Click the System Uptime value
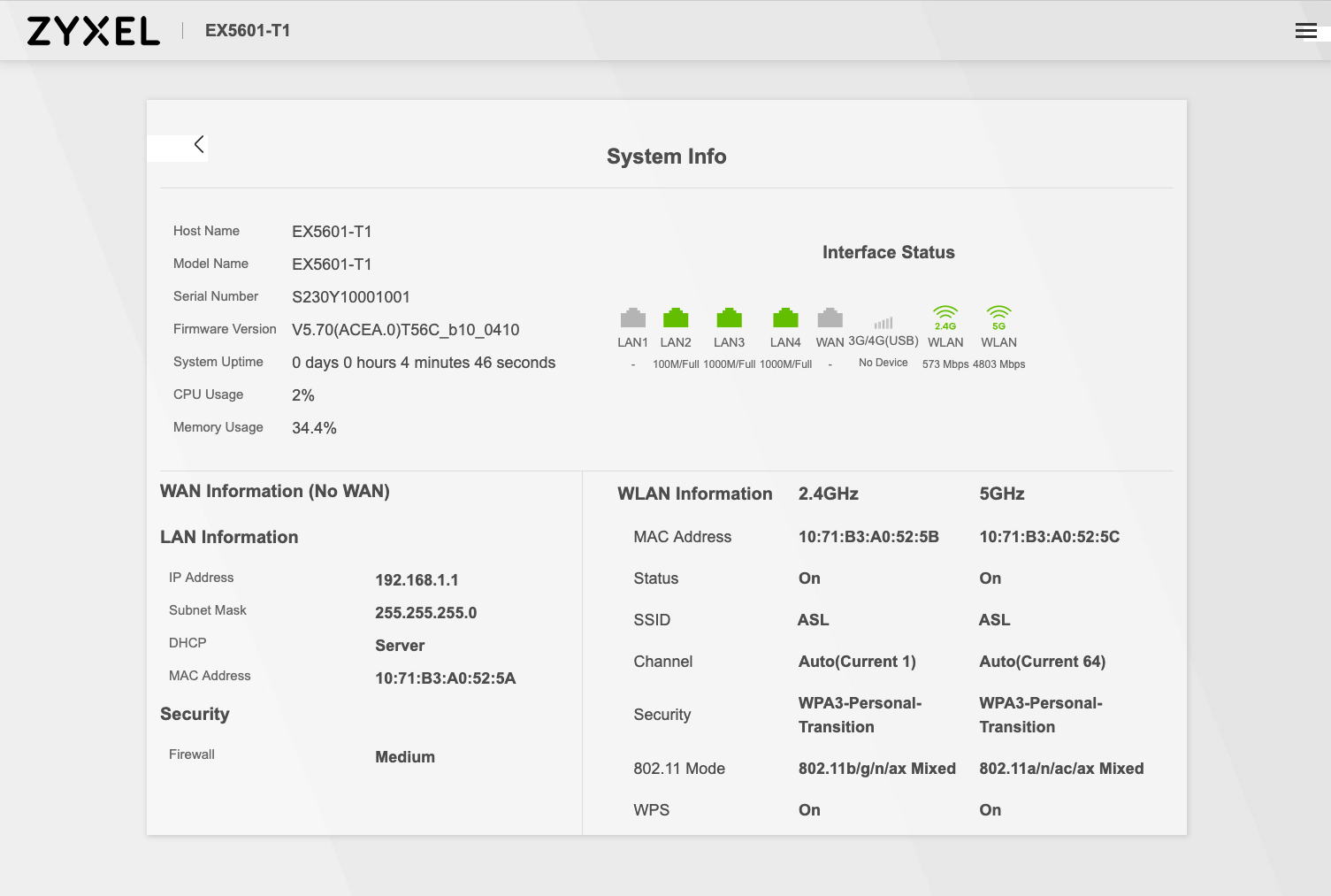1331x896 pixels. (x=424, y=363)
